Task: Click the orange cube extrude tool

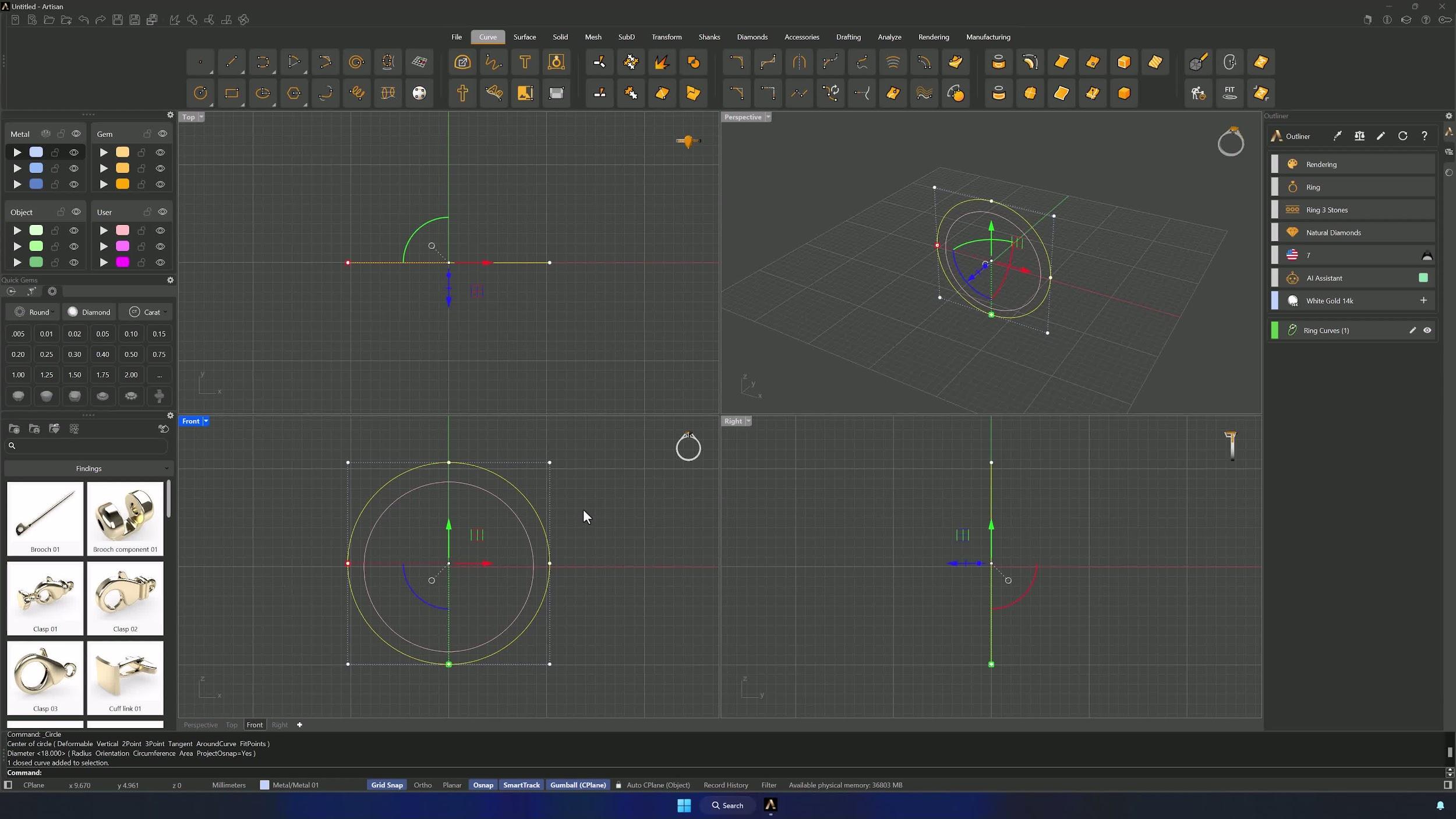Action: click(x=1124, y=62)
